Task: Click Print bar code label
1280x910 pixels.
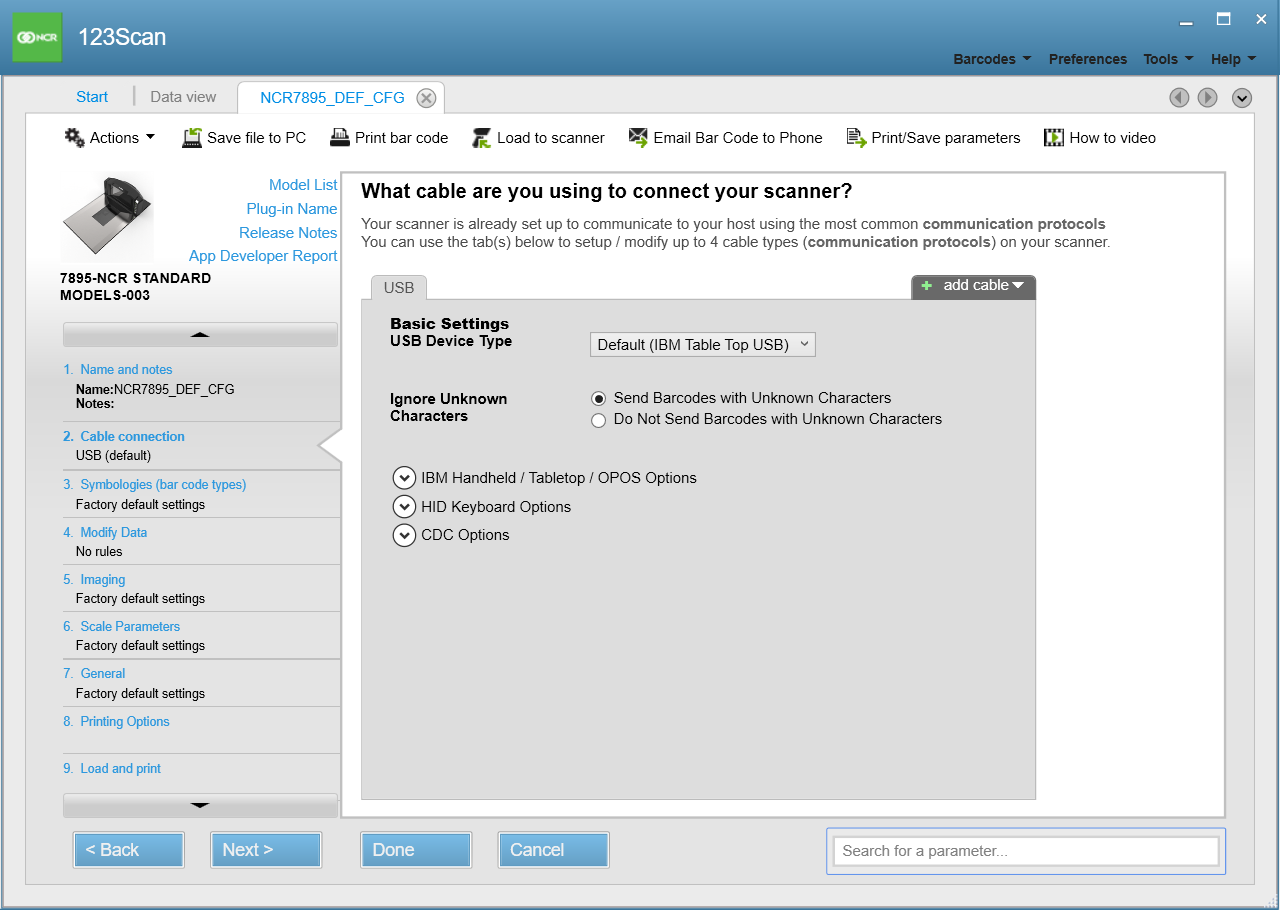Action: coord(402,138)
